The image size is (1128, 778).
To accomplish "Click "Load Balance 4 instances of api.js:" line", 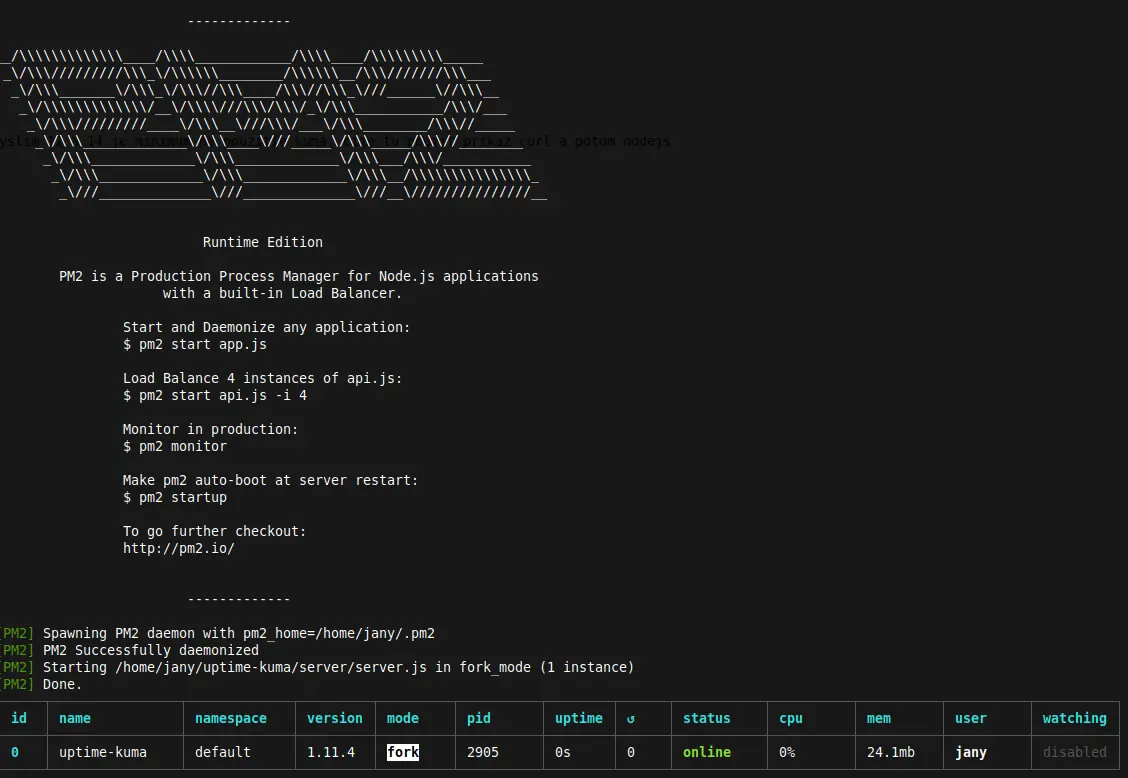I will [263, 379].
